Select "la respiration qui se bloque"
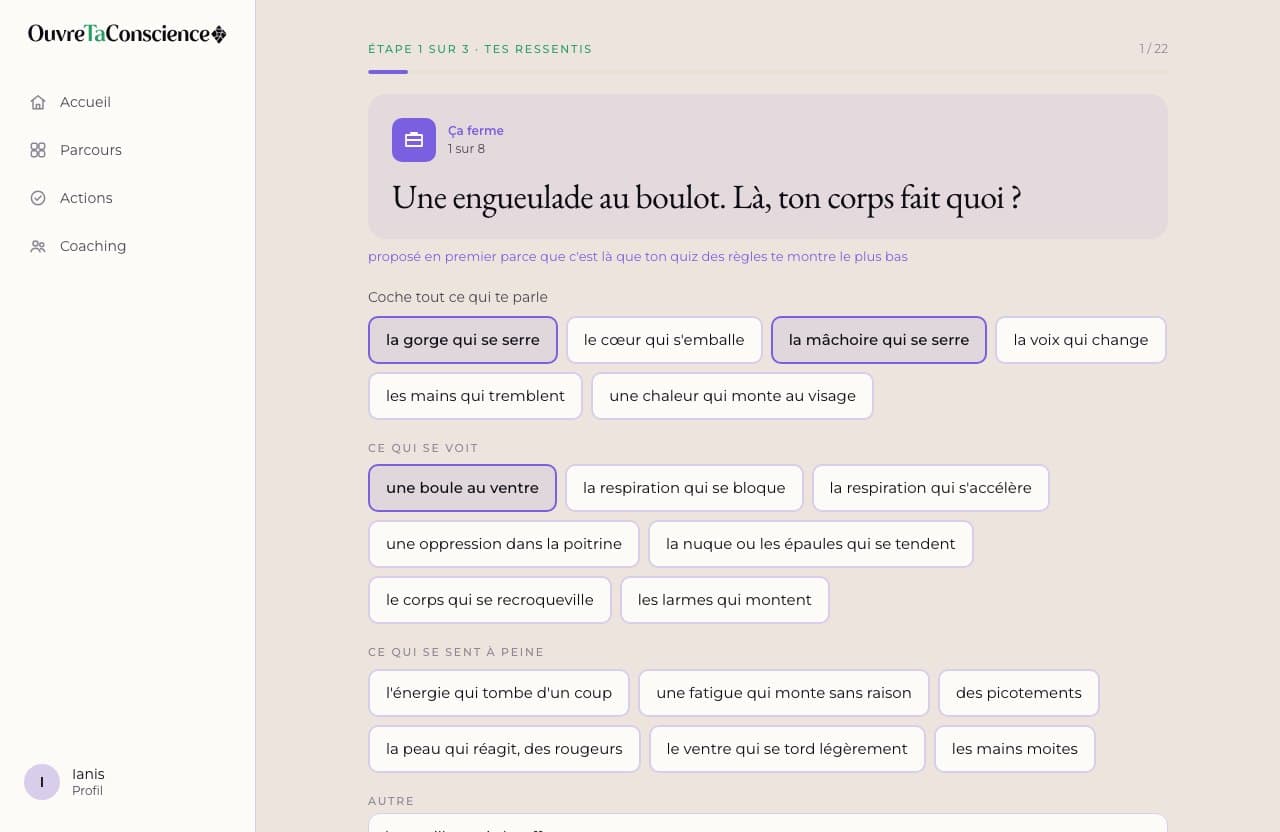This screenshot has width=1280, height=832. point(684,488)
